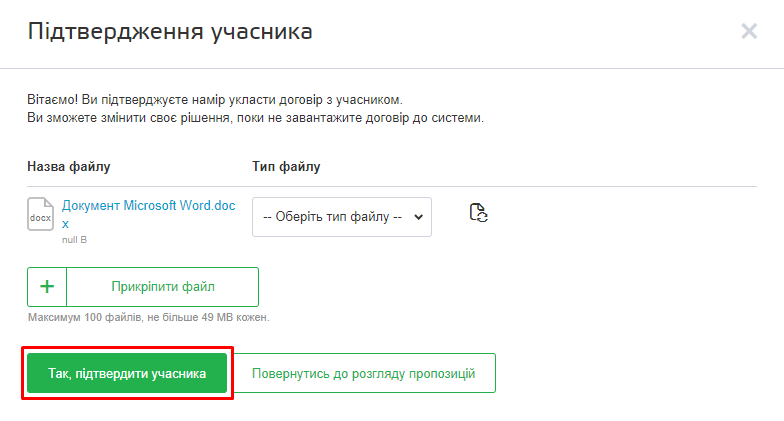Click the 'Вітаємо!' greeting line
Viewport: 784px width, 421px height.
click(x=214, y=100)
